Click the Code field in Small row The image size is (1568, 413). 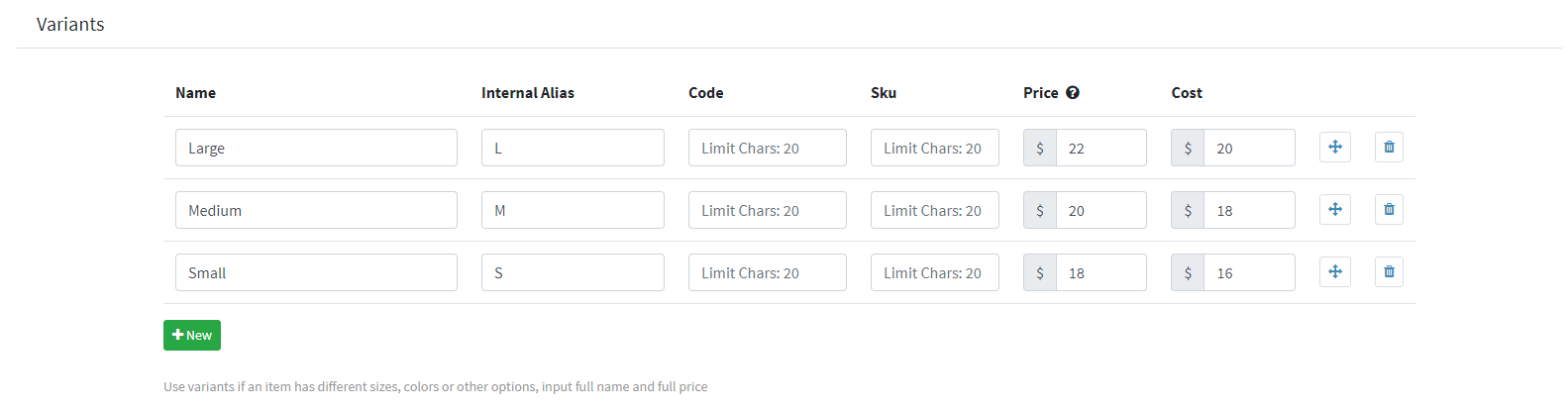pyautogui.click(x=767, y=273)
